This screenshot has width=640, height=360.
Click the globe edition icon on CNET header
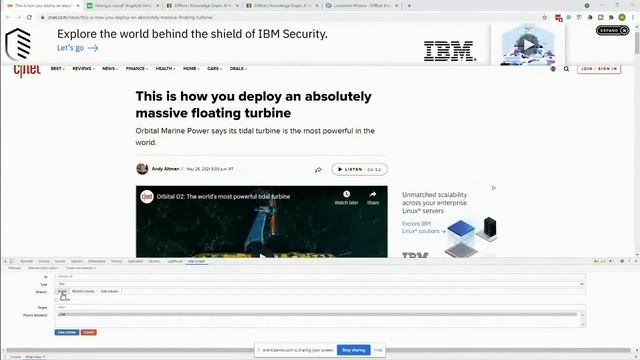553,69
